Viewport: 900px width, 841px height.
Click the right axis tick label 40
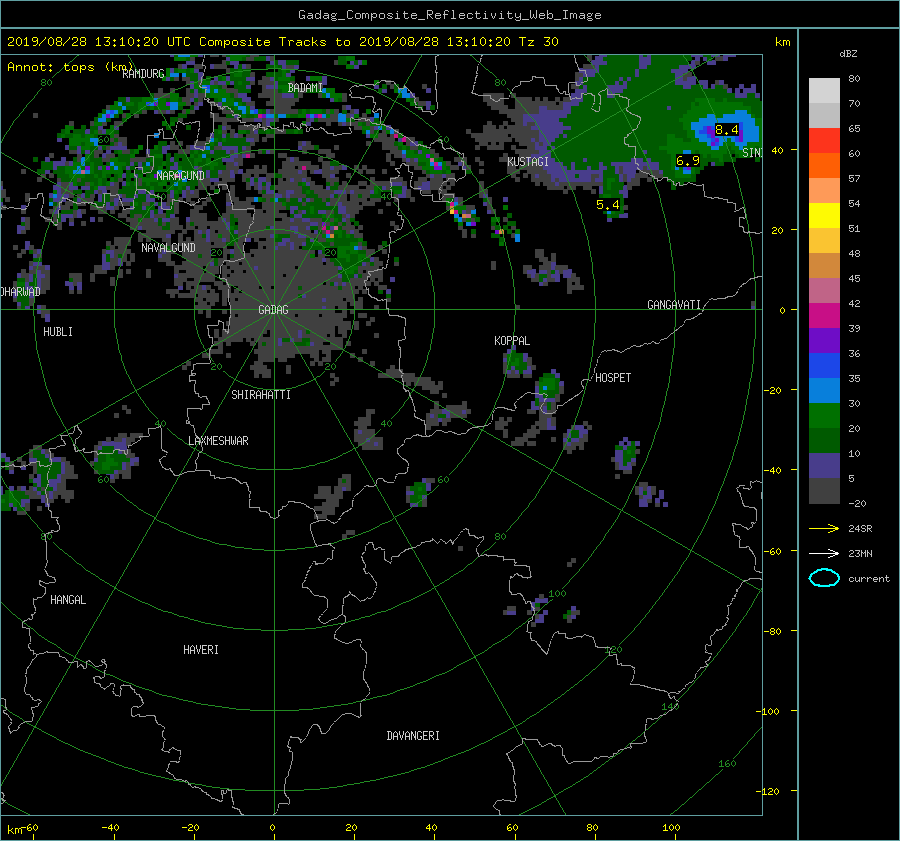[777, 150]
